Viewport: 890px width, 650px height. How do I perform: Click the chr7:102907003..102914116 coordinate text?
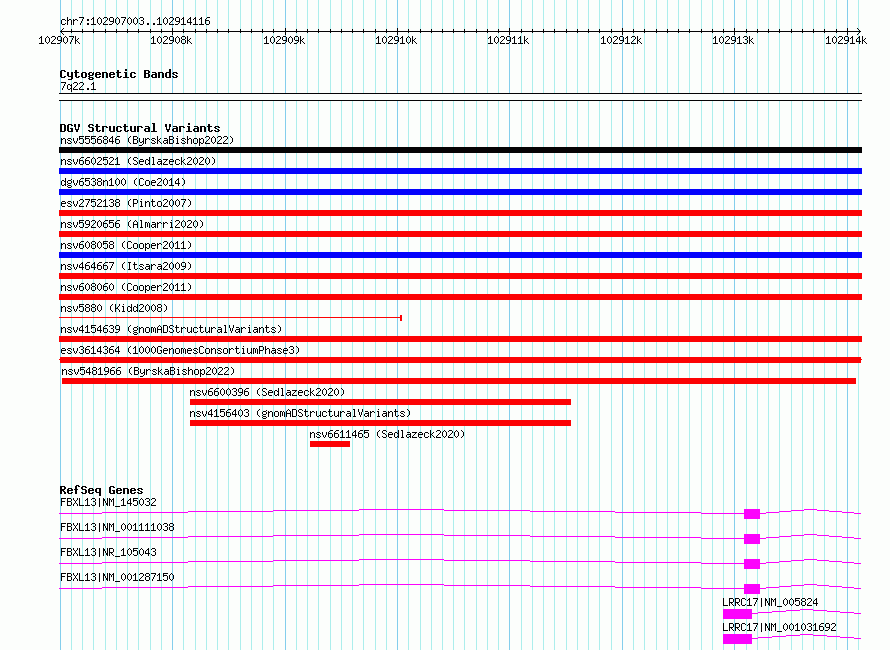(x=135, y=22)
